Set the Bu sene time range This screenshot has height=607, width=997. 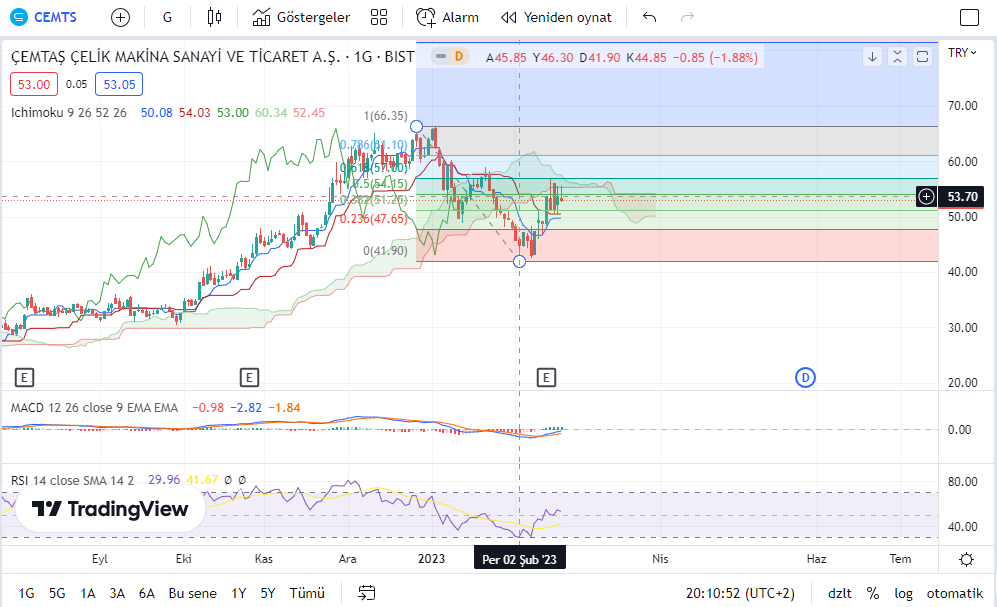point(193,593)
